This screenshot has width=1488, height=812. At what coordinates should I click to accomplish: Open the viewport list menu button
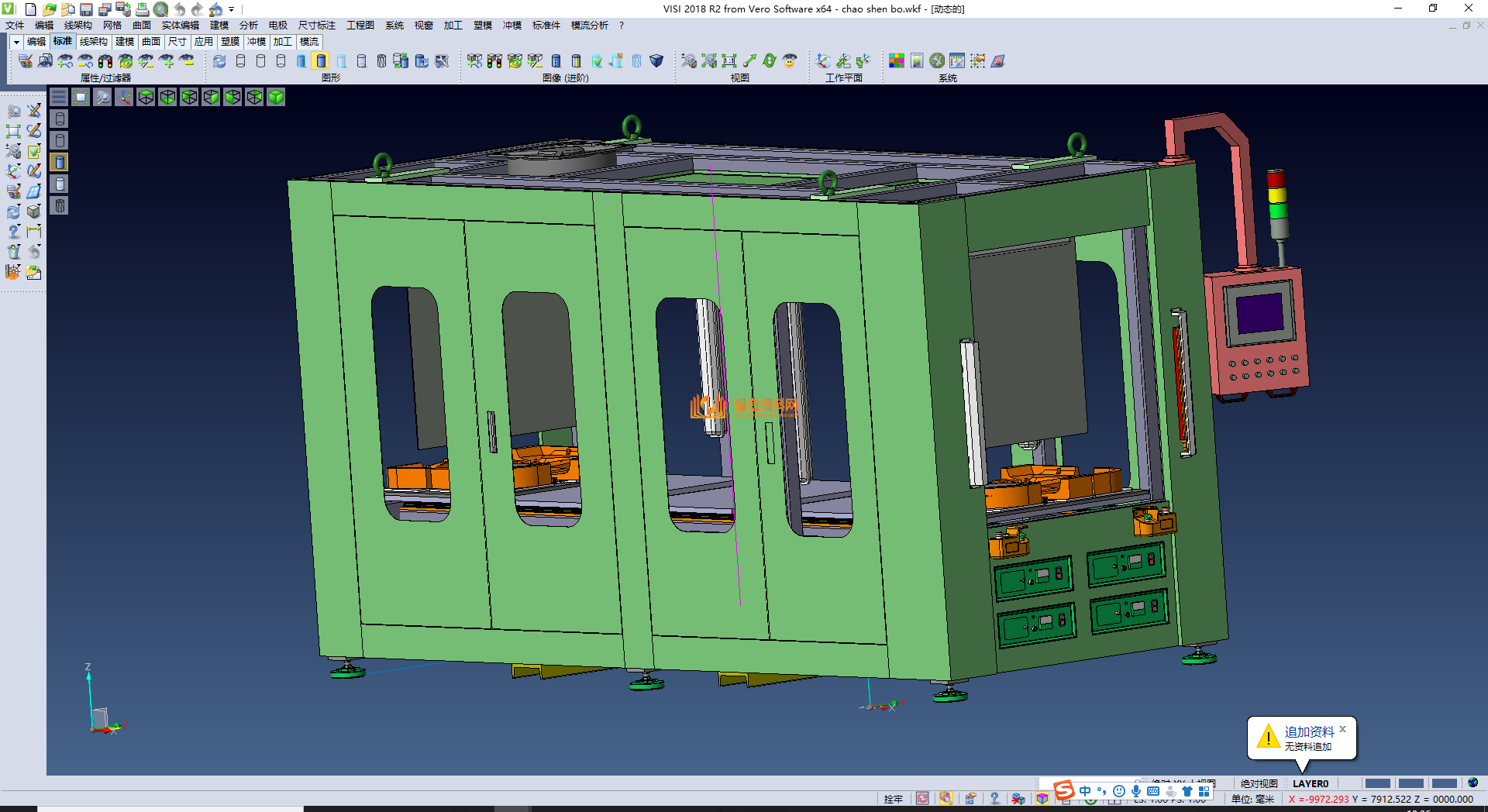[59, 97]
